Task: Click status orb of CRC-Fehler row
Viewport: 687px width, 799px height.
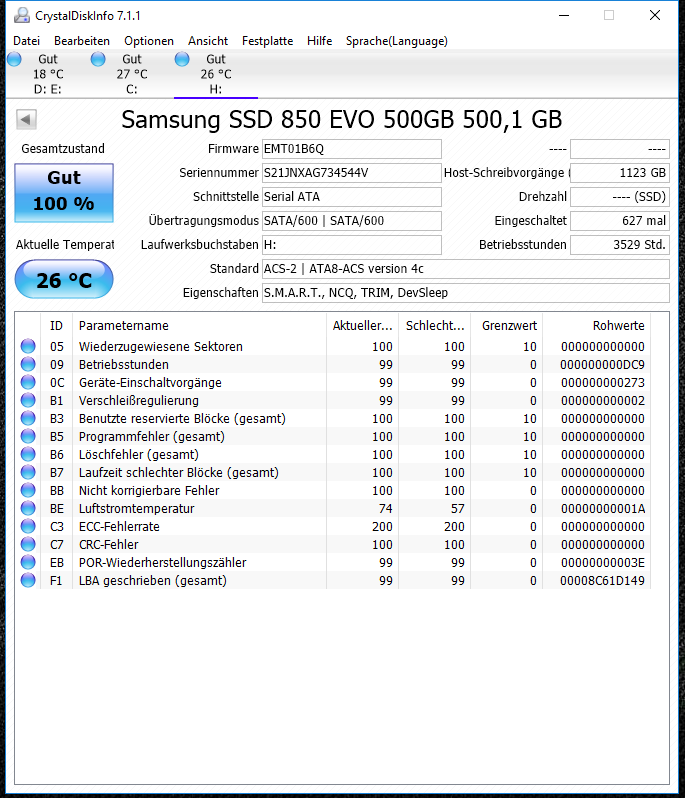Action: point(28,544)
